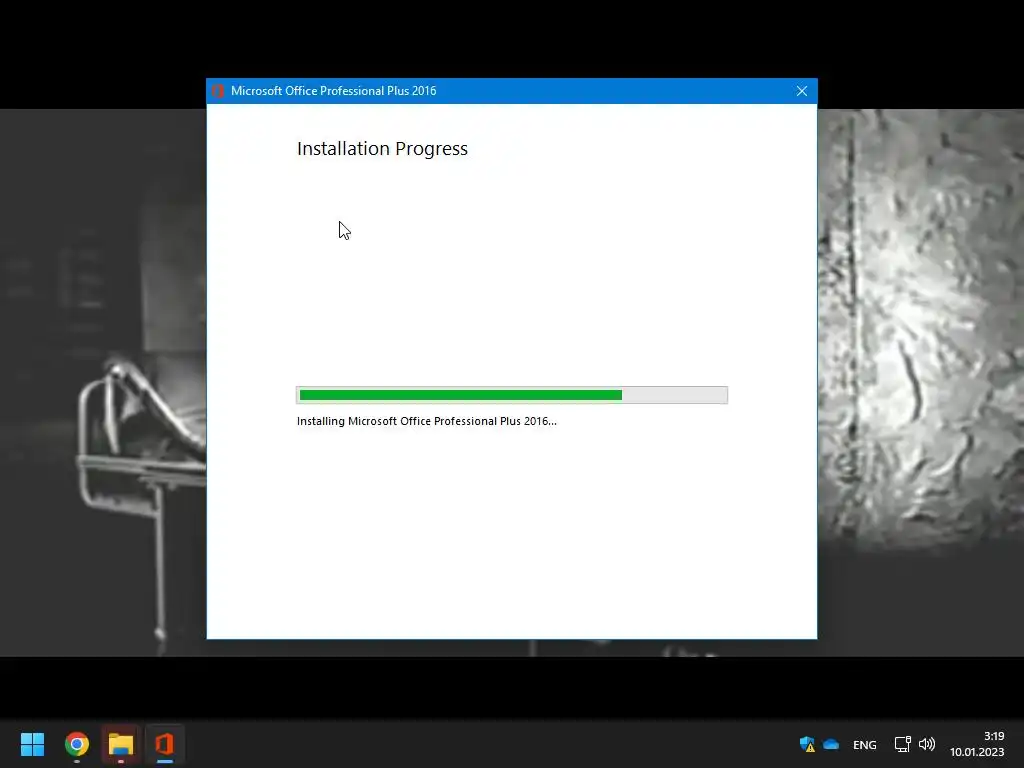
Task: Open the network status tray icon
Action: click(903, 744)
